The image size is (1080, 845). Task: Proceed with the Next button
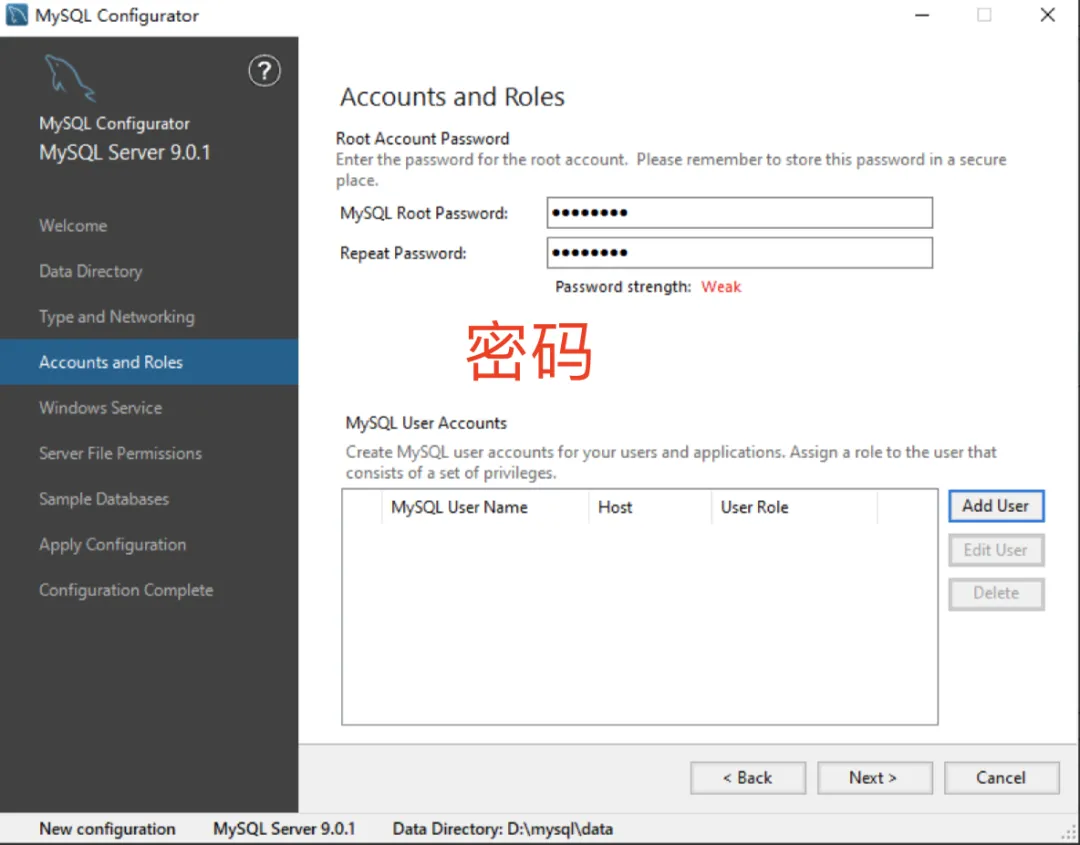tap(875, 778)
